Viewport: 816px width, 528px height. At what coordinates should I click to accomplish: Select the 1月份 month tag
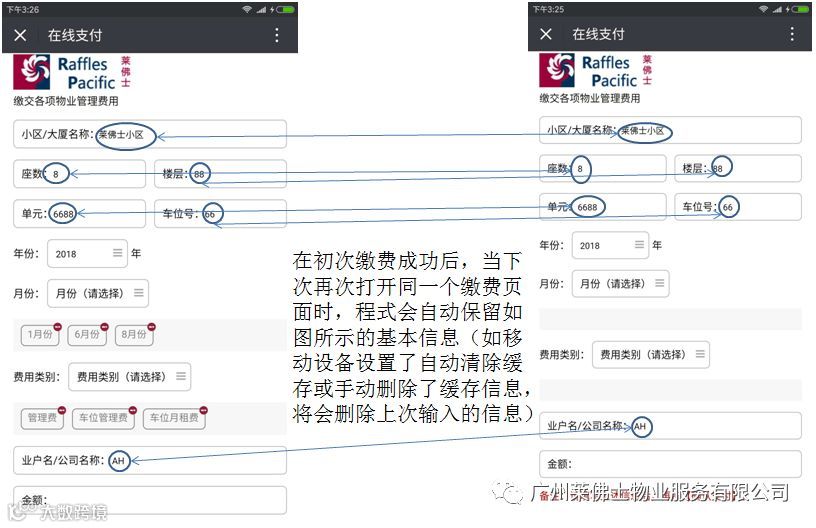pyautogui.click(x=40, y=334)
